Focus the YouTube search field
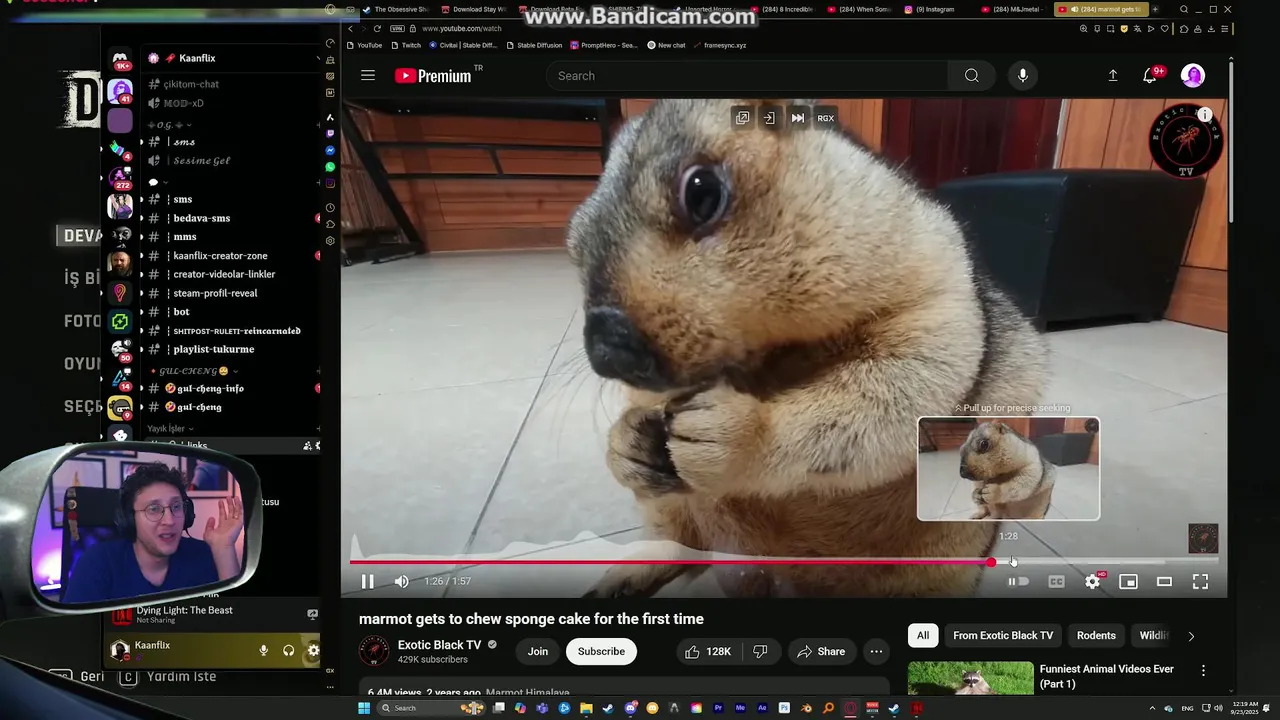 pyautogui.click(x=746, y=76)
